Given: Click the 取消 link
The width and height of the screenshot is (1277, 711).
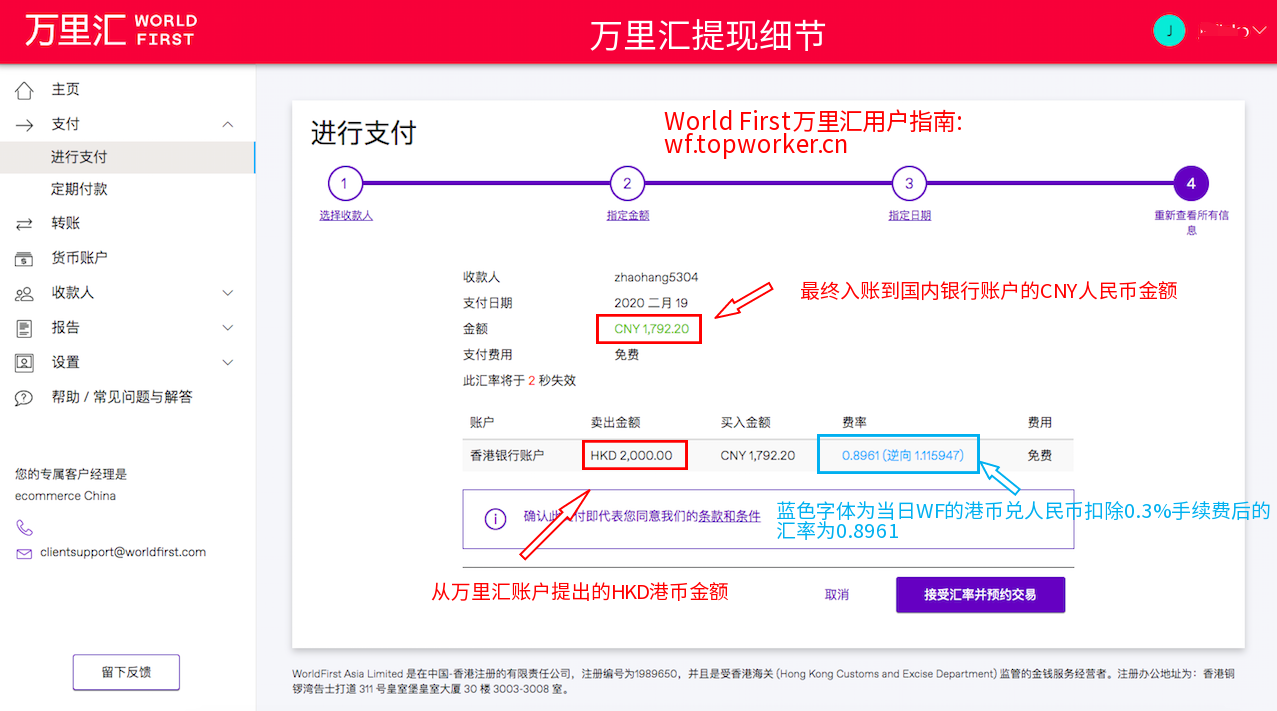Looking at the screenshot, I should [837, 594].
